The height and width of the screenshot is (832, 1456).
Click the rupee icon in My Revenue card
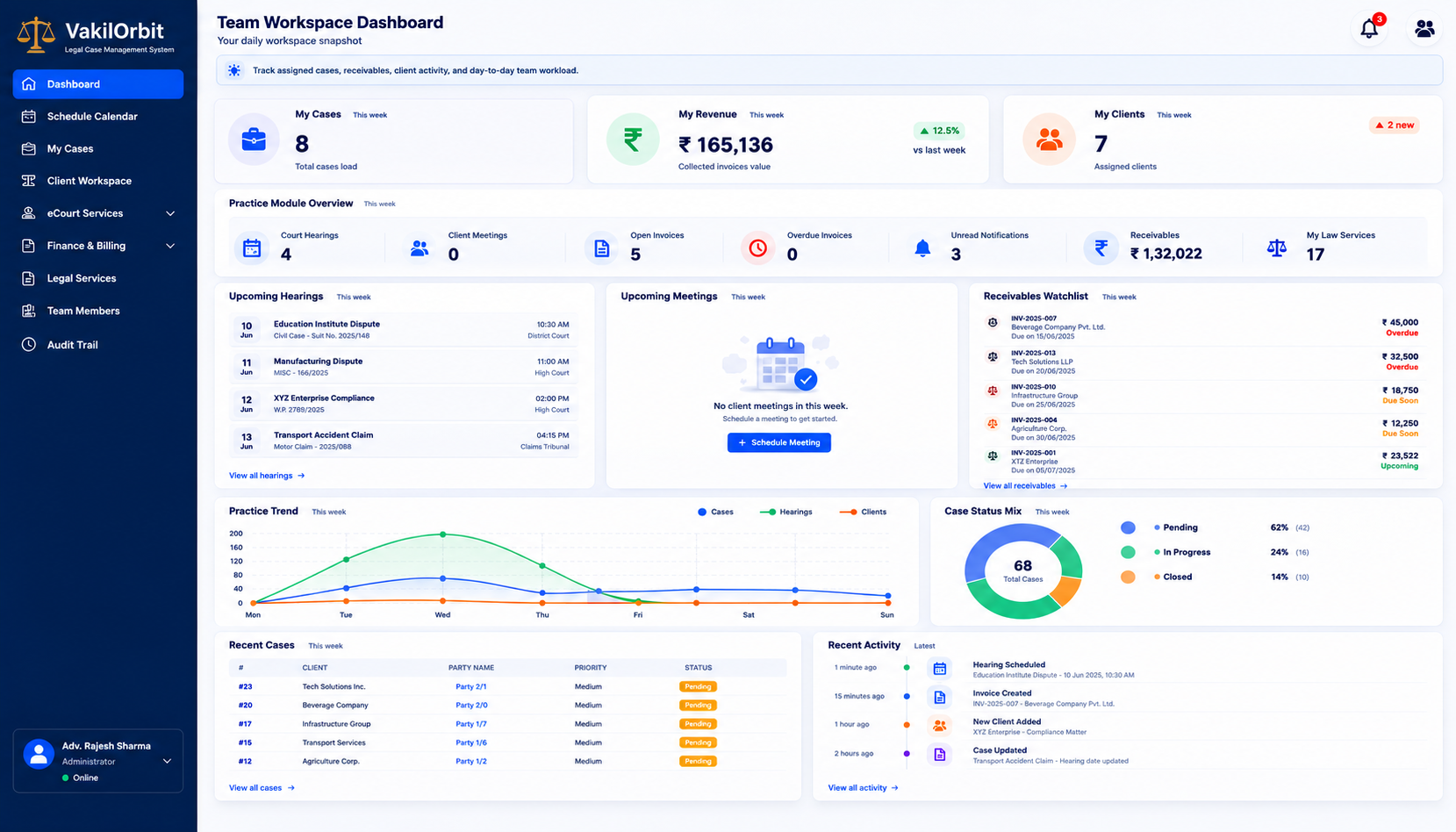coord(633,140)
